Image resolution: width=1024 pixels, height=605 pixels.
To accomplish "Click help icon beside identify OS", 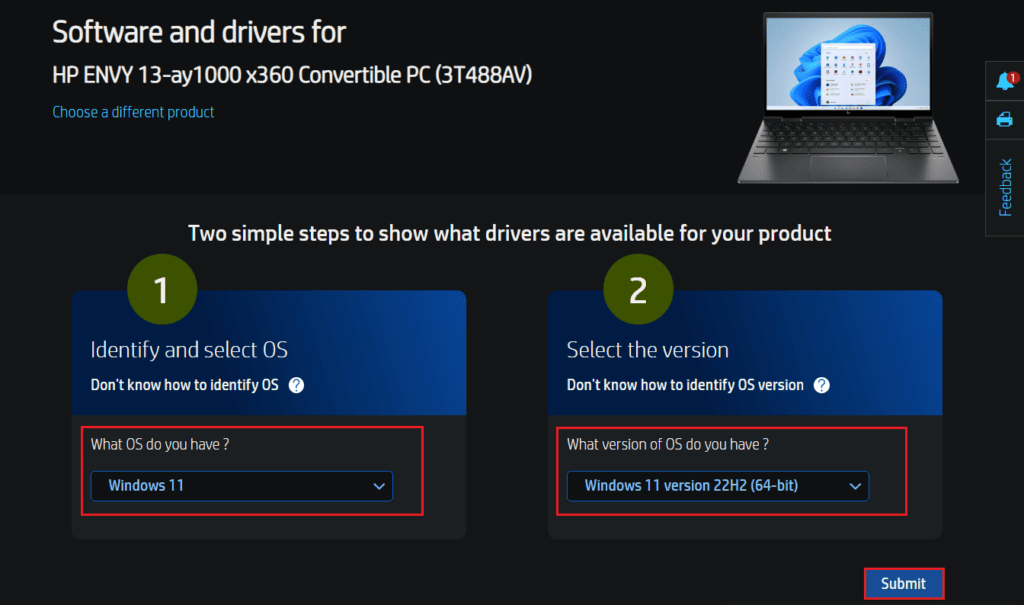I will [296, 385].
